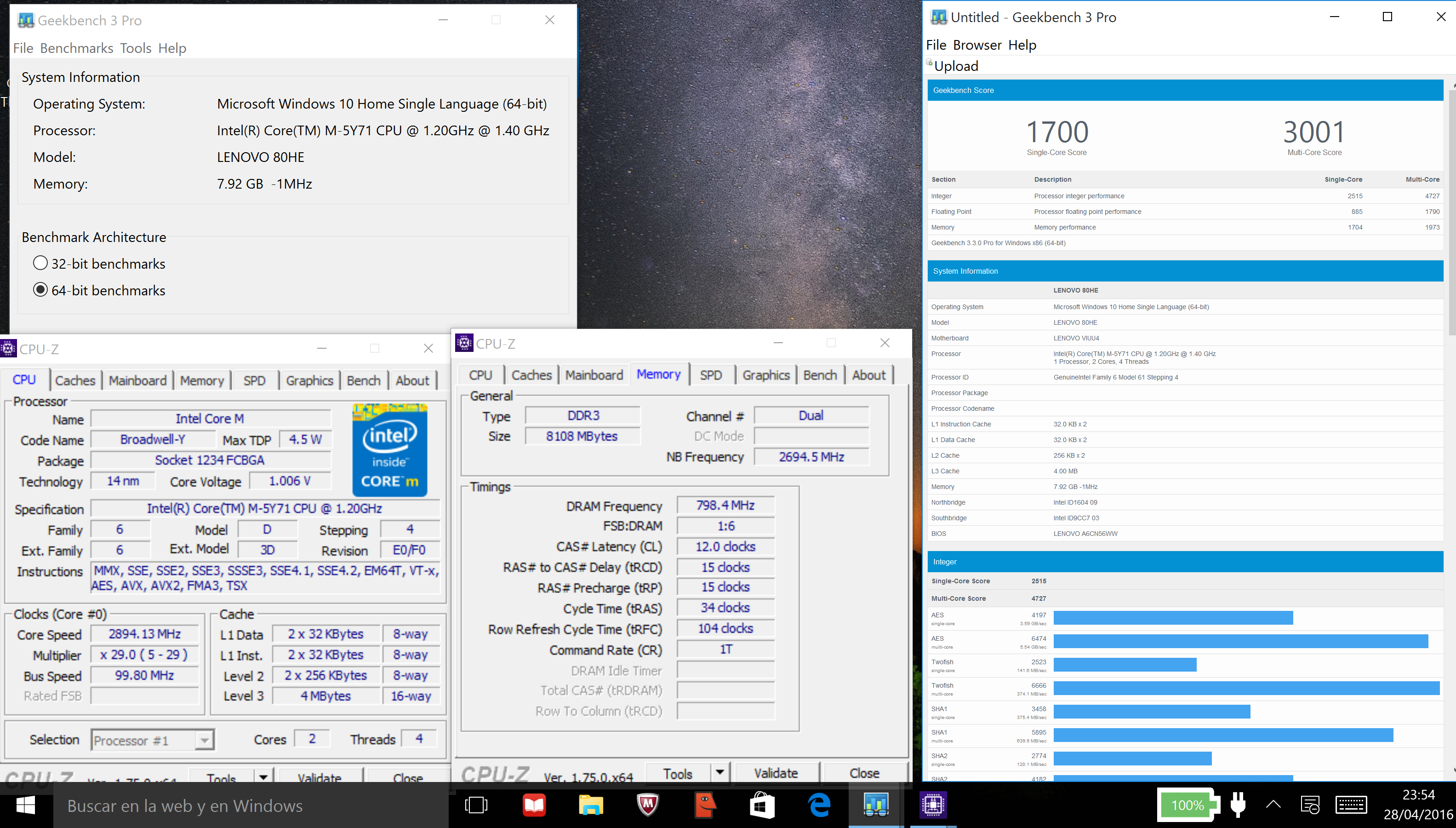Image resolution: width=1456 pixels, height=828 pixels.
Task: Open CPU tab in Memory CPU-Z window
Action: (480, 375)
